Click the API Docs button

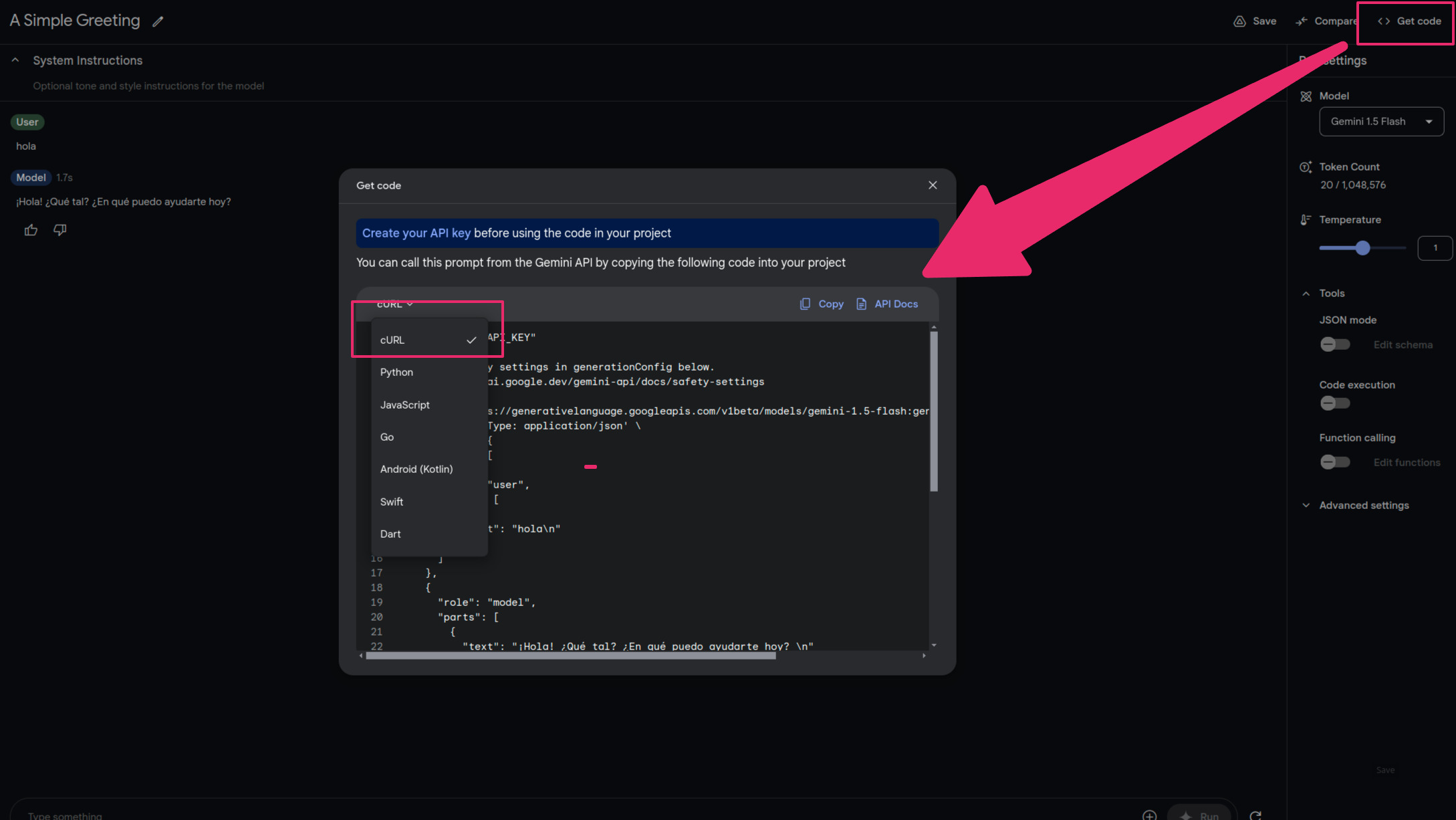tap(888, 304)
